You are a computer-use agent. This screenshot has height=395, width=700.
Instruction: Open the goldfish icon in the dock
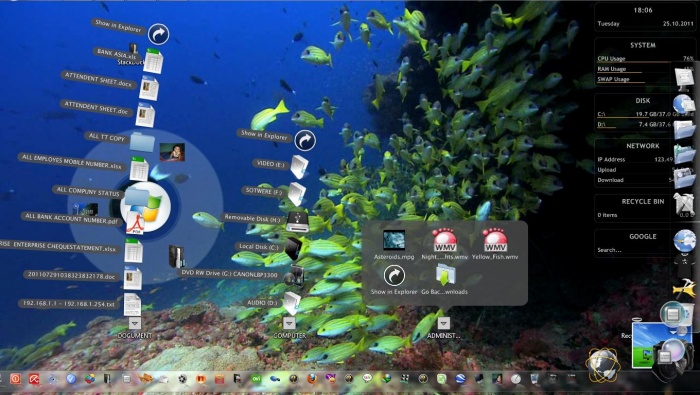(x=146, y=379)
